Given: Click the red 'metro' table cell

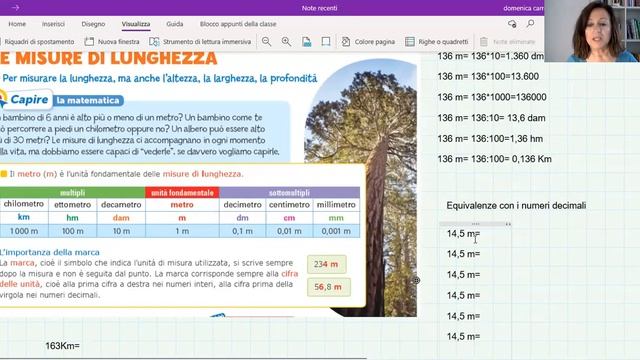Looking at the screenshot, I should (182, 204).
